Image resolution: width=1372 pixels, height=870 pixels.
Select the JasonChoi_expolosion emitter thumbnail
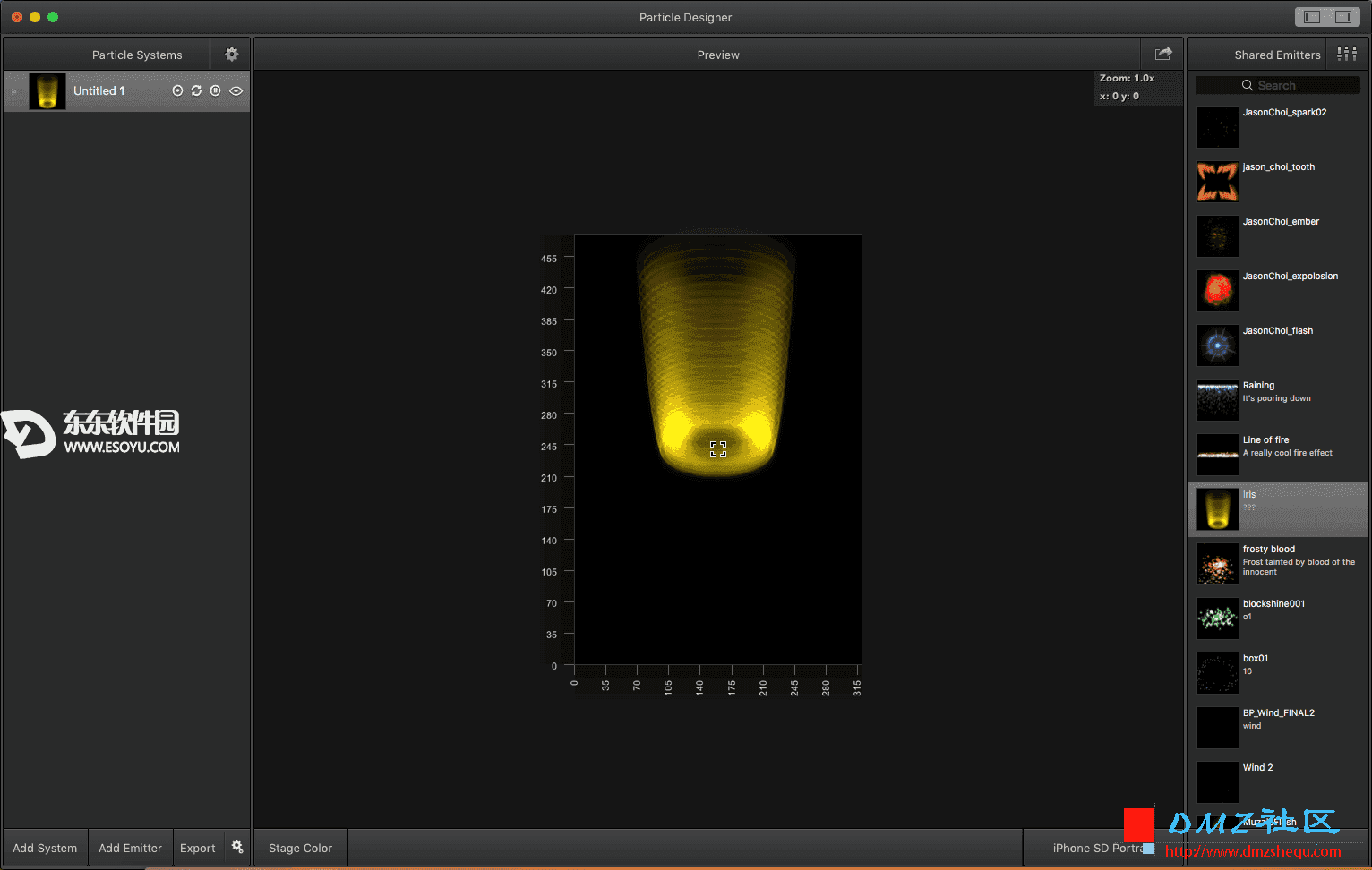click(1218, 291)
